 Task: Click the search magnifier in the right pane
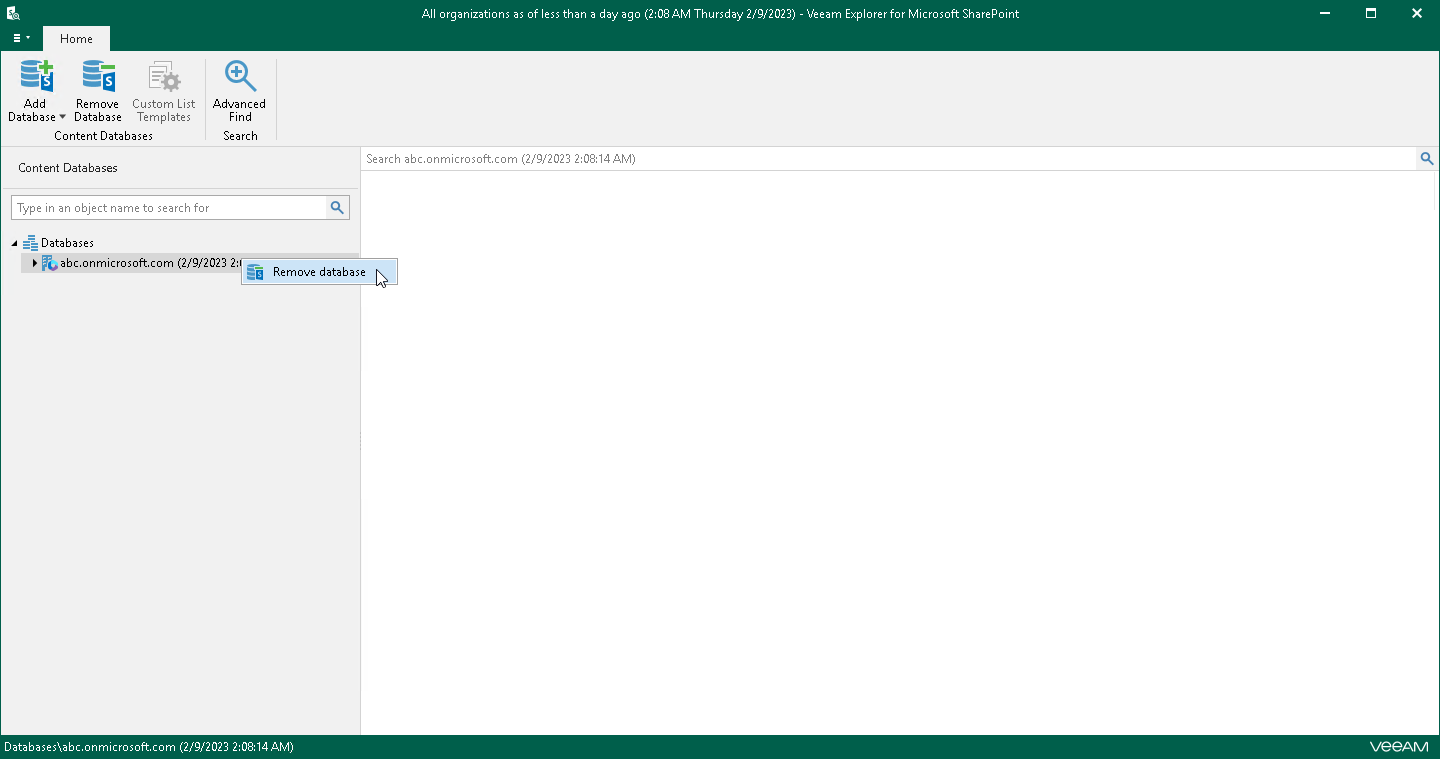pos(1427,159)
